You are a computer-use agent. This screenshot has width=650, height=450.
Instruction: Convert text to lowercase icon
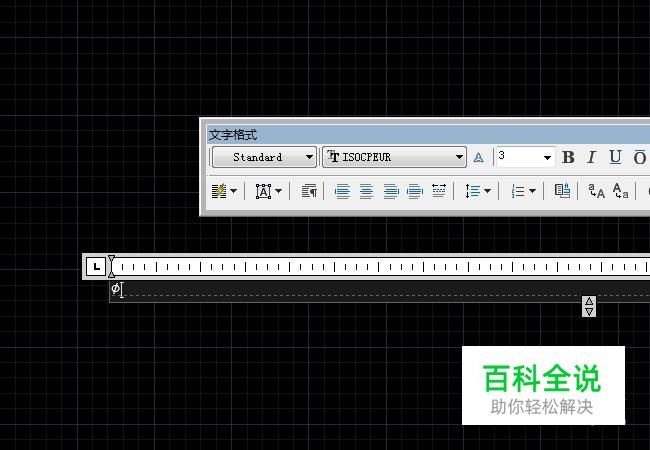(x=621, y=191)
